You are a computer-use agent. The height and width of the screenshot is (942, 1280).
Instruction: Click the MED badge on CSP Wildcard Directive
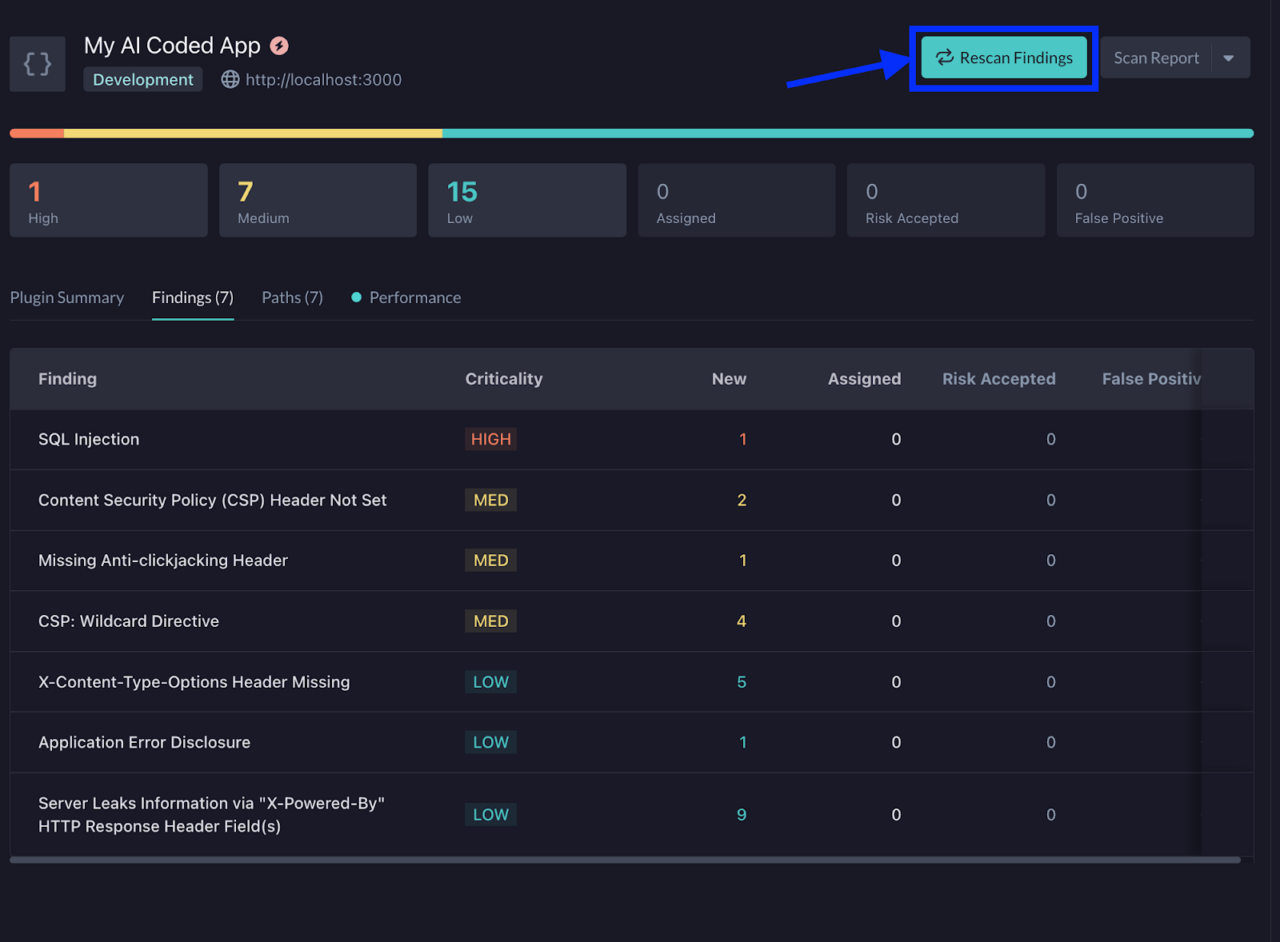490,621
